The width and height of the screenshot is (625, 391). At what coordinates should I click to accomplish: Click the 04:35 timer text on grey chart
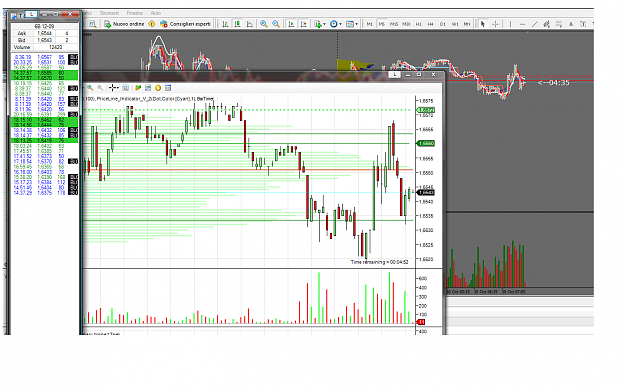click(x=554, y=83)
